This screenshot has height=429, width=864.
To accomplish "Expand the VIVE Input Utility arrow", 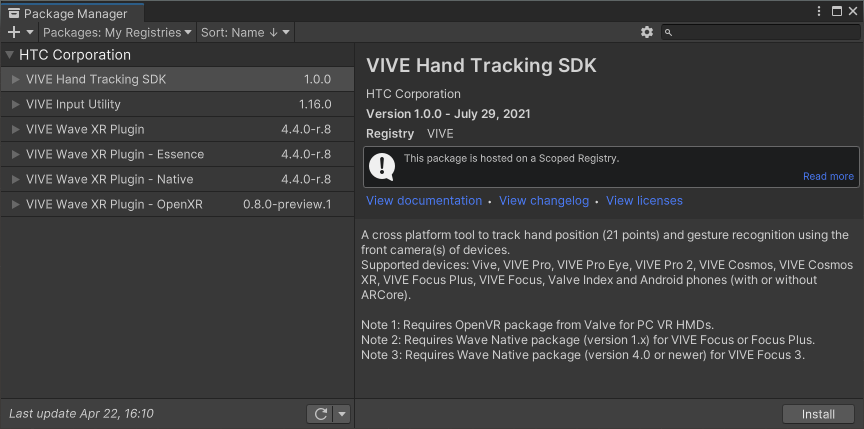I will 15,105.
